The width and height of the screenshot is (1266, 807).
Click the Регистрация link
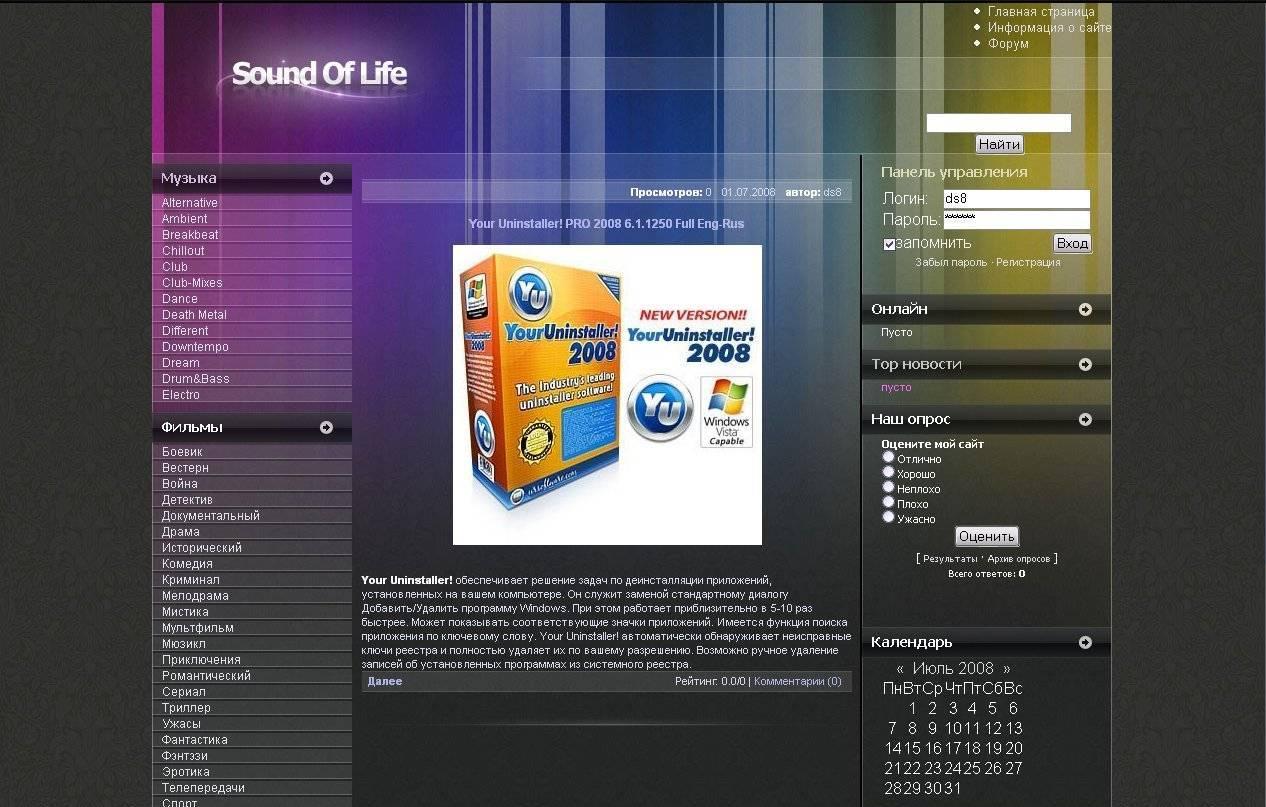point(1028,263)
